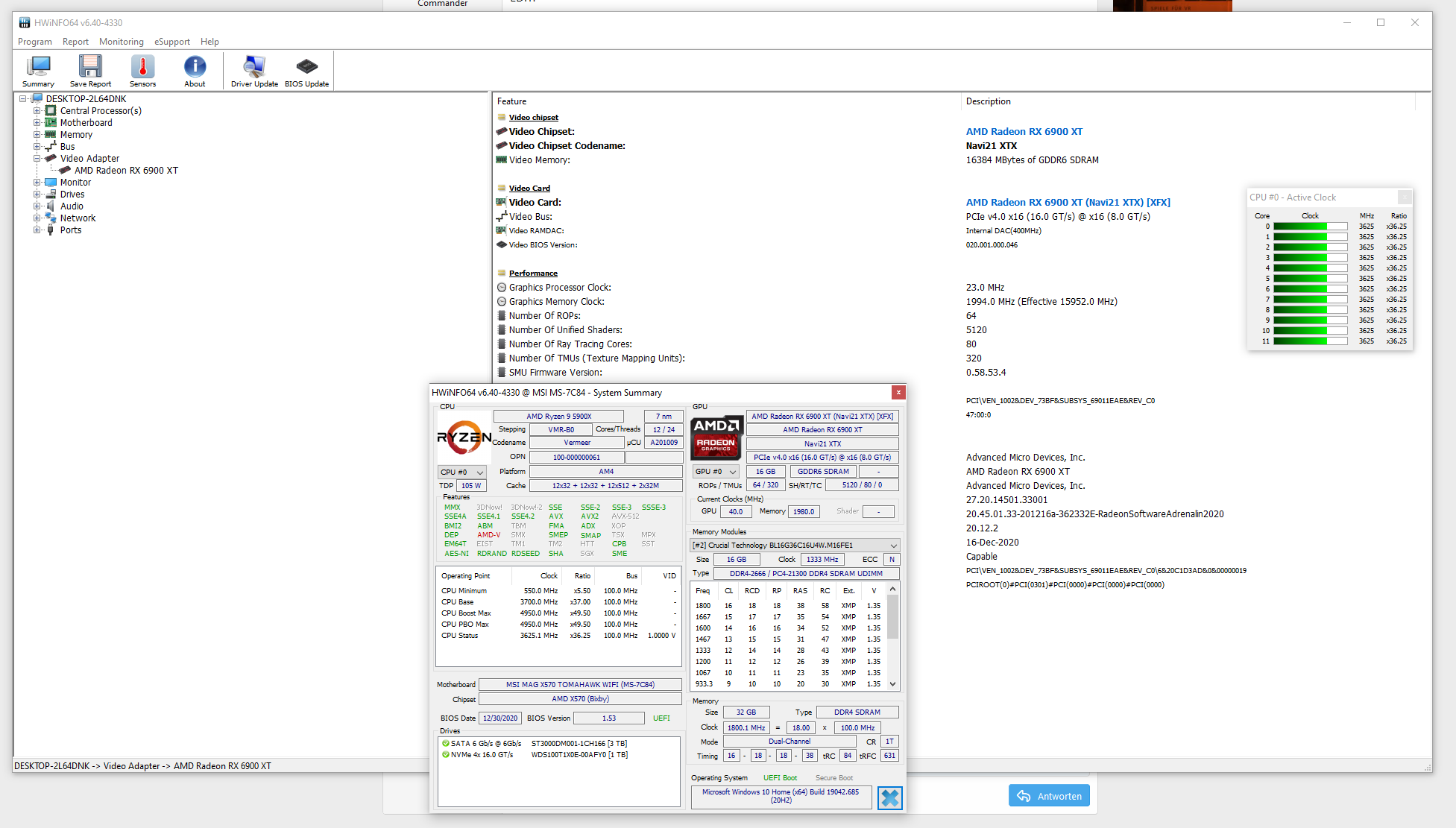The image size is (1456, 828).
Task: Click the red close button of System Summary
Action: (x=898, y=392)
